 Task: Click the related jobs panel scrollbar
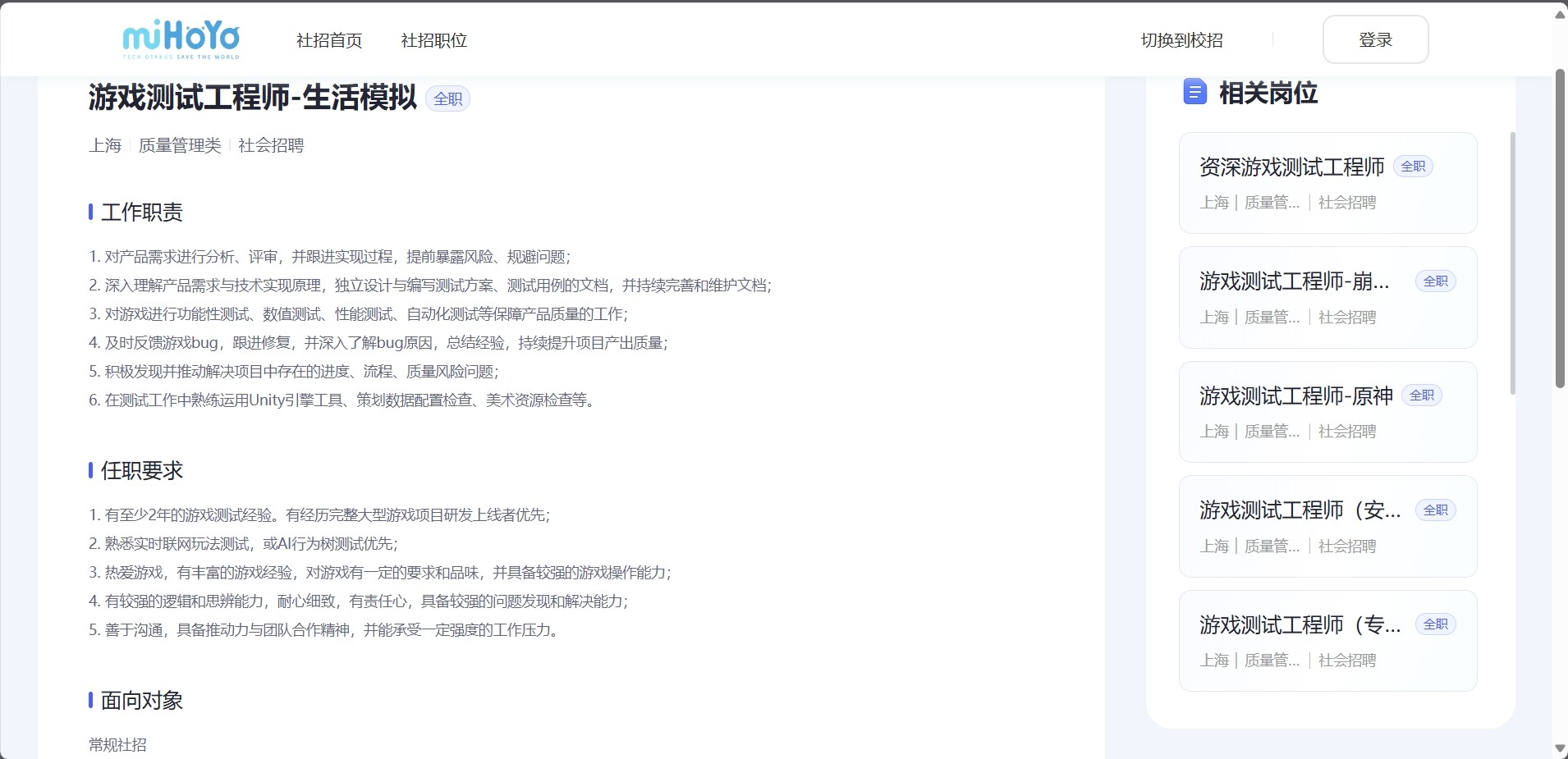click(1513, 263)
